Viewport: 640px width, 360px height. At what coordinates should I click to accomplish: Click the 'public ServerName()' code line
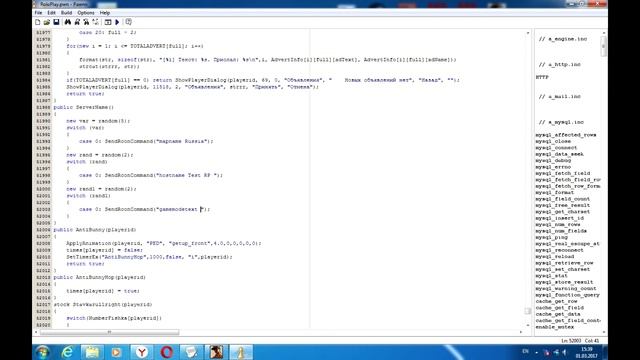click(x=84, y=107)
